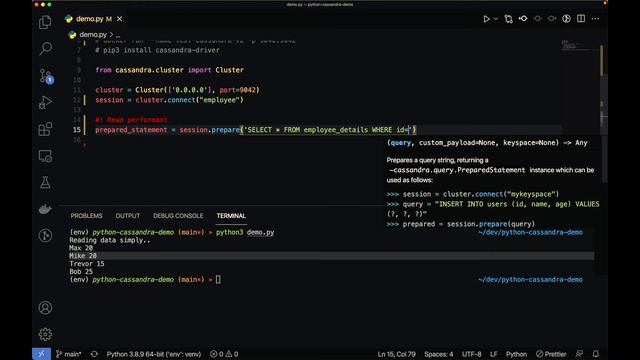
Task: Click the synchronize changes icon in status bar
Action: [94, 354]
